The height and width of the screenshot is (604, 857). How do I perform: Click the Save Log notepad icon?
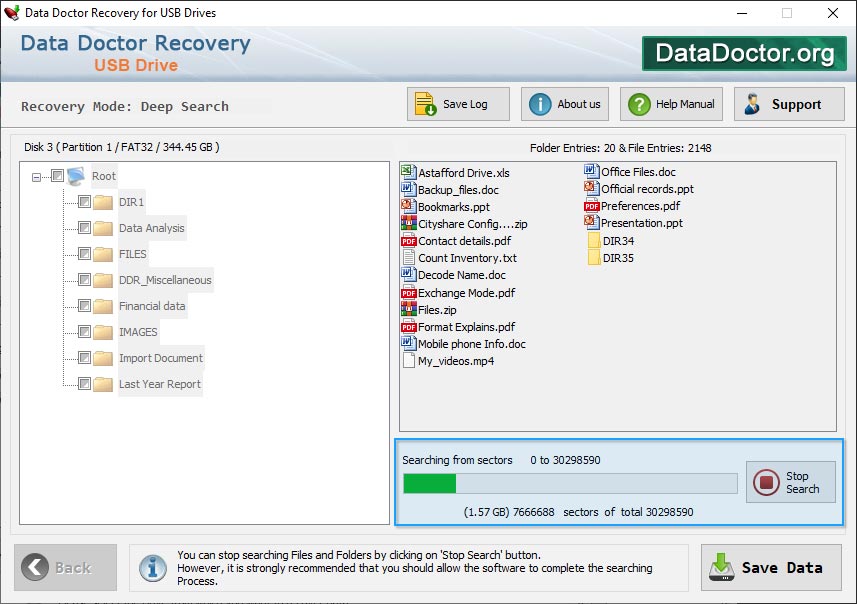point(425,104)
